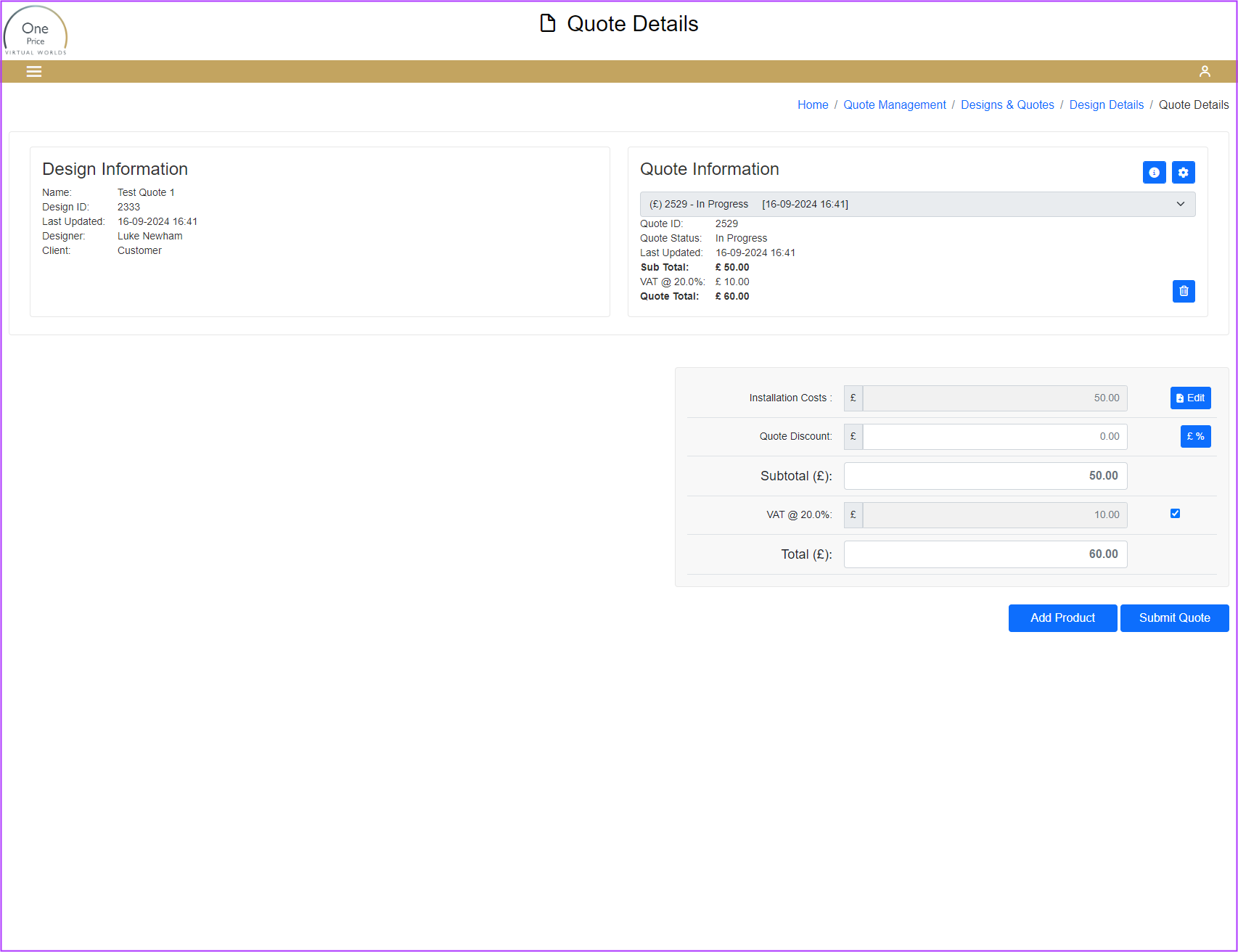Select Quote Total £ 60.00 text
The image size is (1238, 952).
(732, 296)
